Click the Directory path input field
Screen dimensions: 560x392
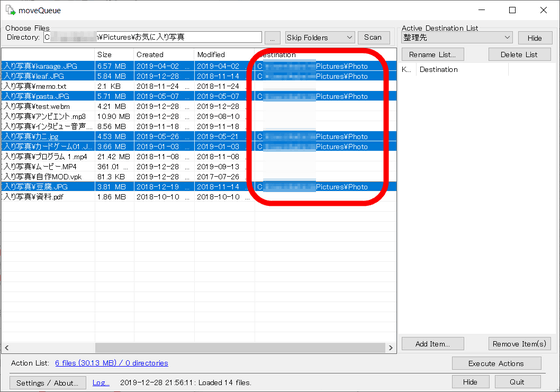[x=152, y=37]
